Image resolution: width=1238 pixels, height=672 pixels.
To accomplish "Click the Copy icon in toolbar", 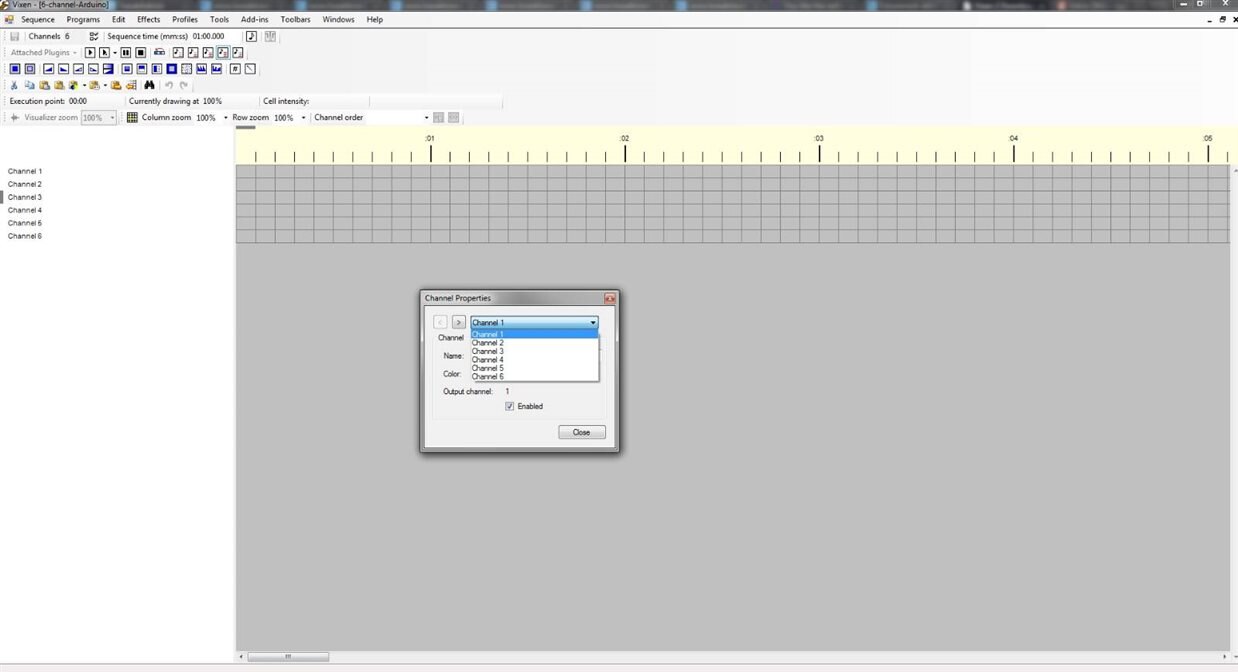I will [30, 85].
